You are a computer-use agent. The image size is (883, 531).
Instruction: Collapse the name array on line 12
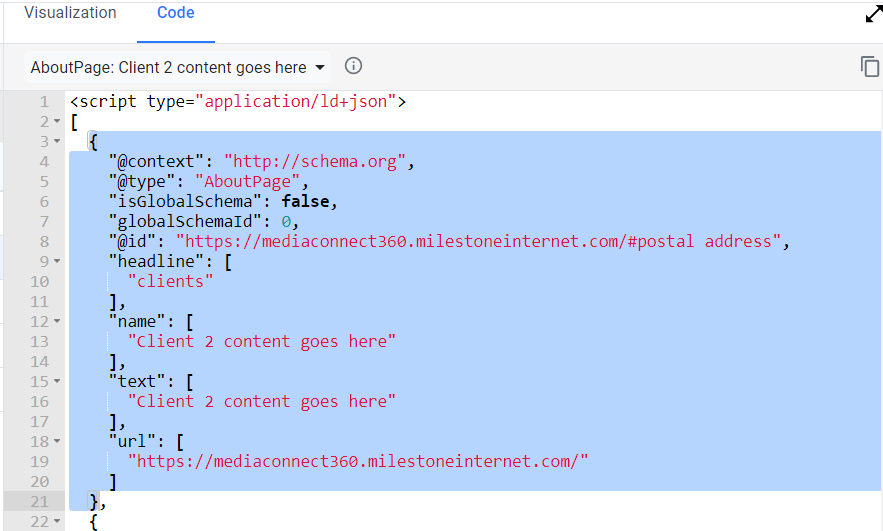[x=57, y=322]
